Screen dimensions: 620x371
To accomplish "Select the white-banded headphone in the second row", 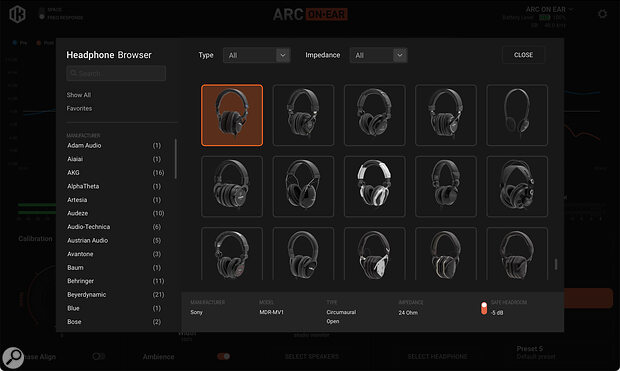I will coord(374,186).
